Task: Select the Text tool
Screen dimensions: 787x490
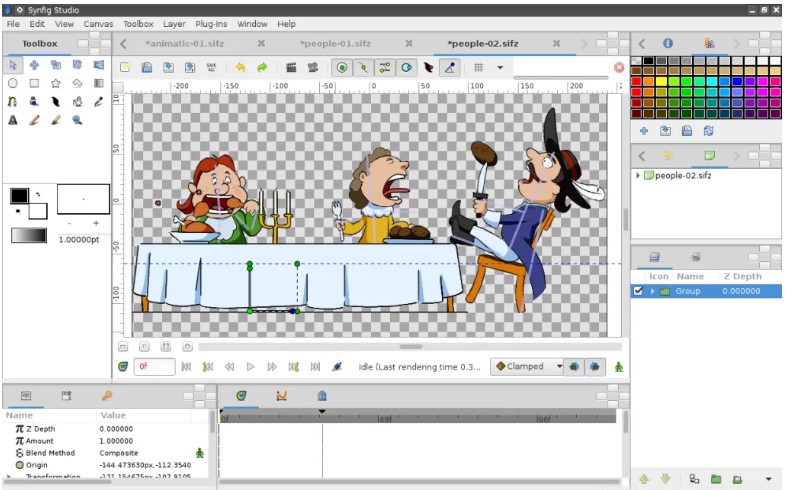Action: click(x=13, y=120)
